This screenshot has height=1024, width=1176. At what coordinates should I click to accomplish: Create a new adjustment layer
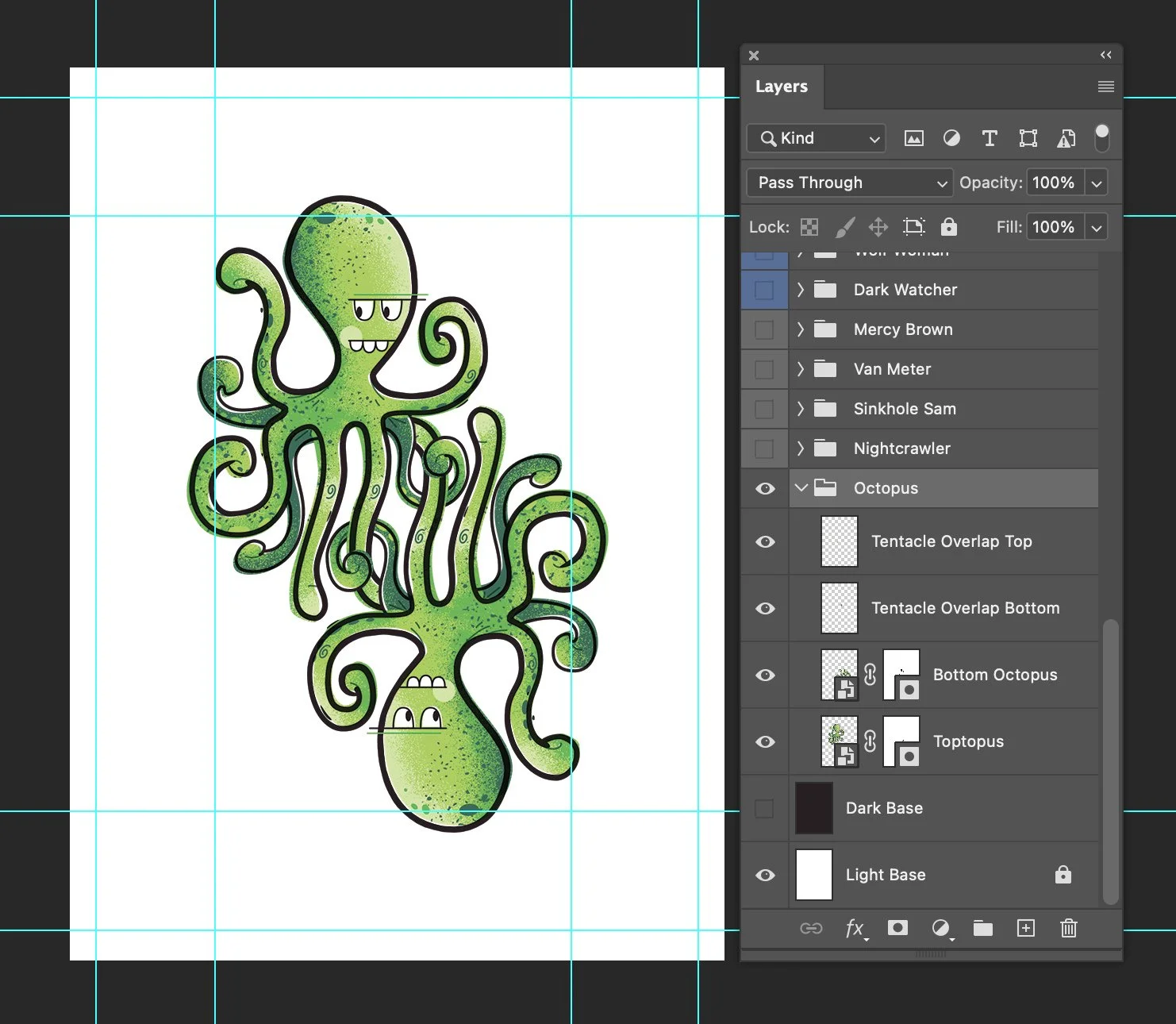pyautogui.click(x=942, y=929)
